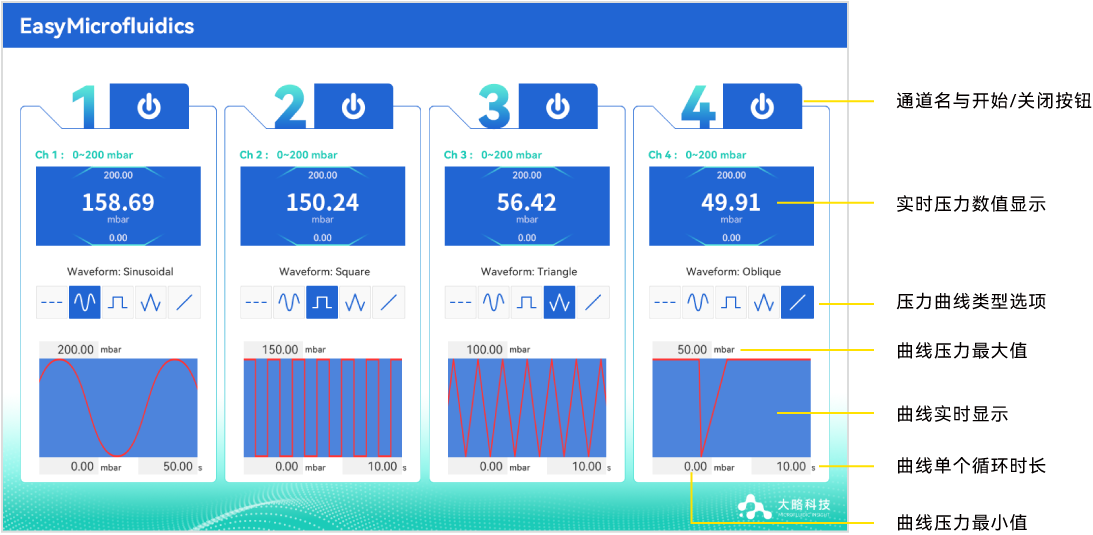1093x535 pixels.
Task: Click the Ch 2 square curve graph
Action: pos(323,408)
